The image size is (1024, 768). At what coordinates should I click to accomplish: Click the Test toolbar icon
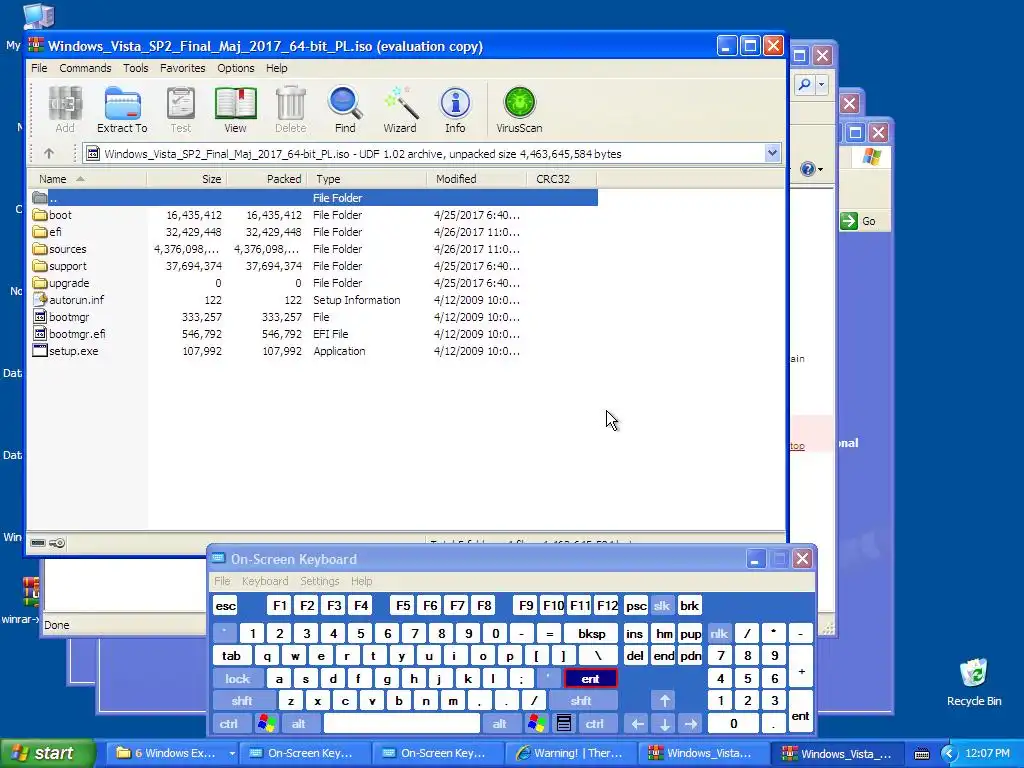(x=181, y=110)
